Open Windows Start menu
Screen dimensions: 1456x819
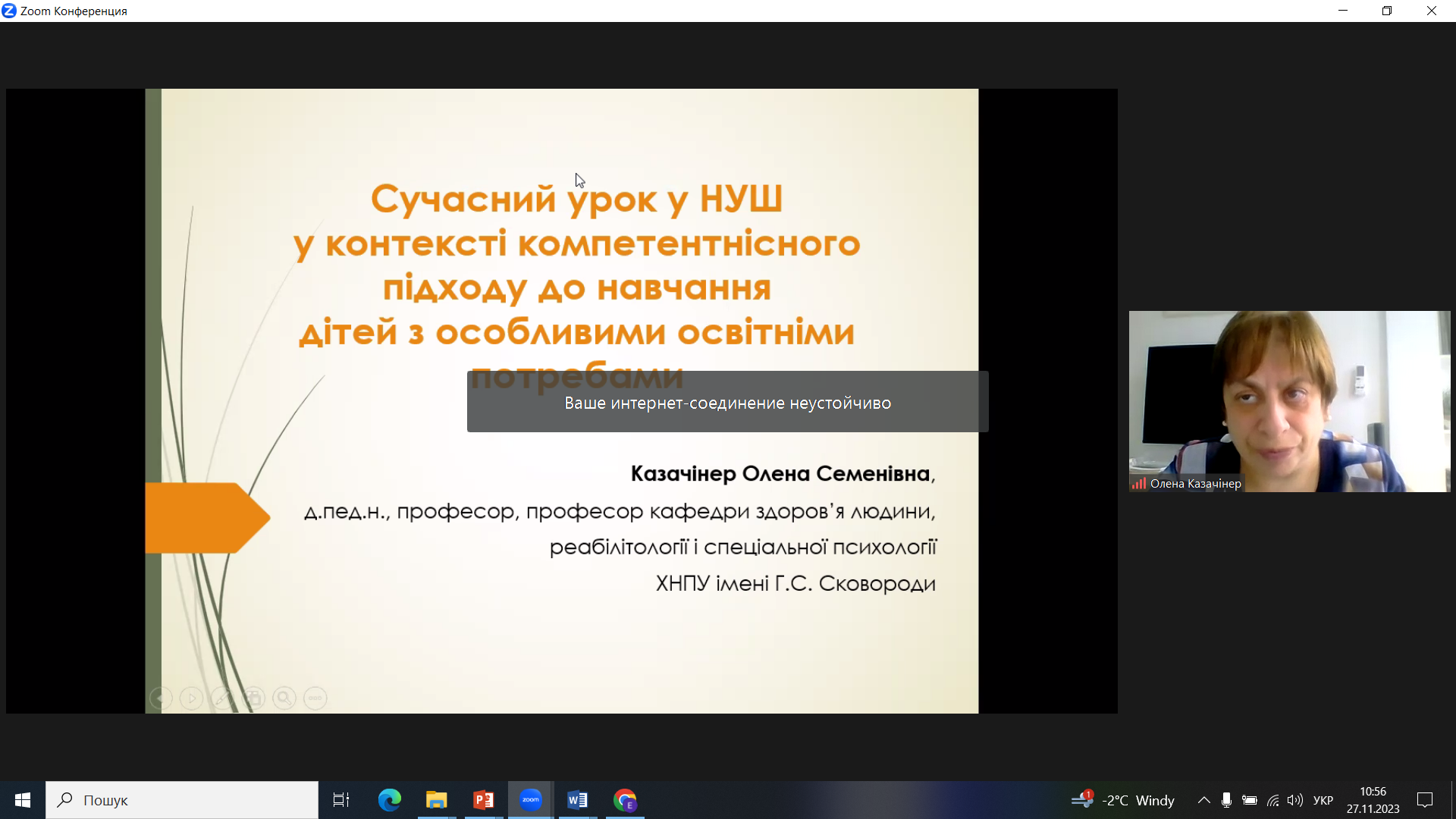pos(23,800)
